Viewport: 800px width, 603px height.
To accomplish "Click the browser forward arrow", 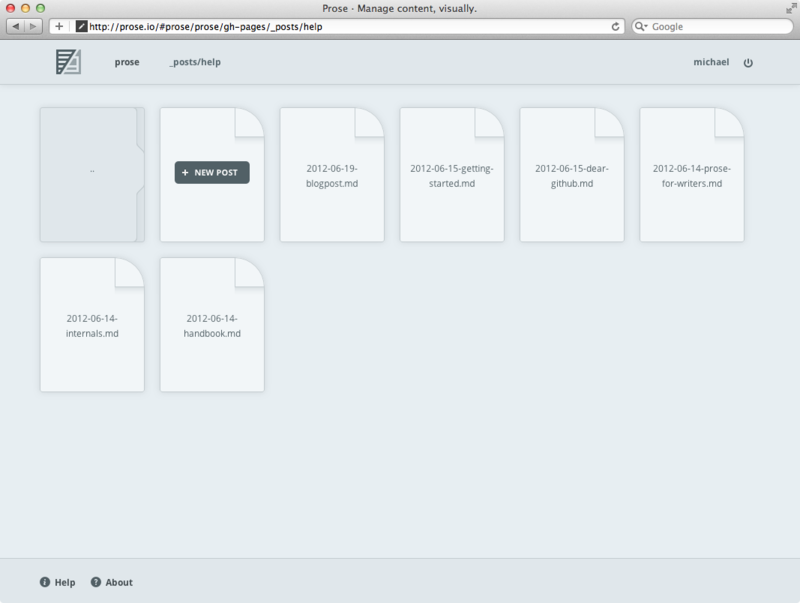I will (33, 27).
